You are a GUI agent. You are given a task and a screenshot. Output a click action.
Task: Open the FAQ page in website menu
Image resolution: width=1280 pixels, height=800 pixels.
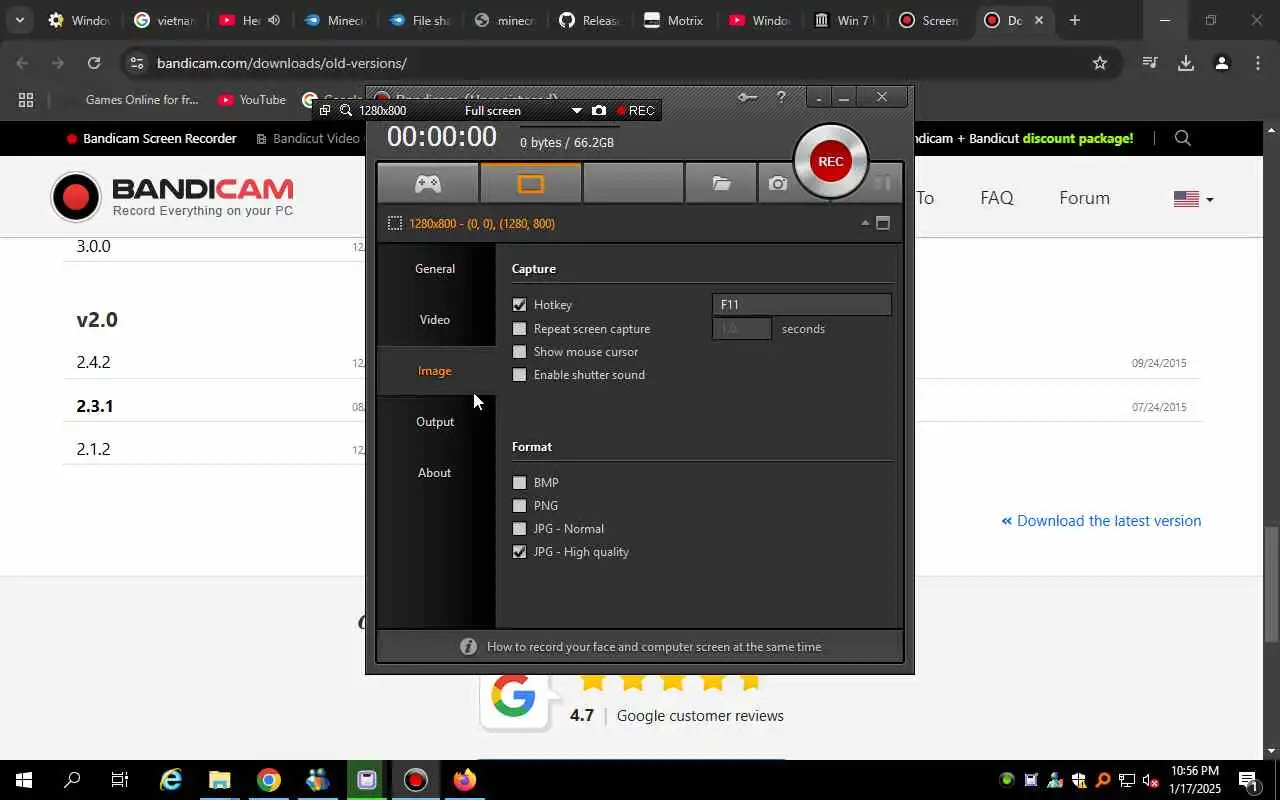pos(996,198)
